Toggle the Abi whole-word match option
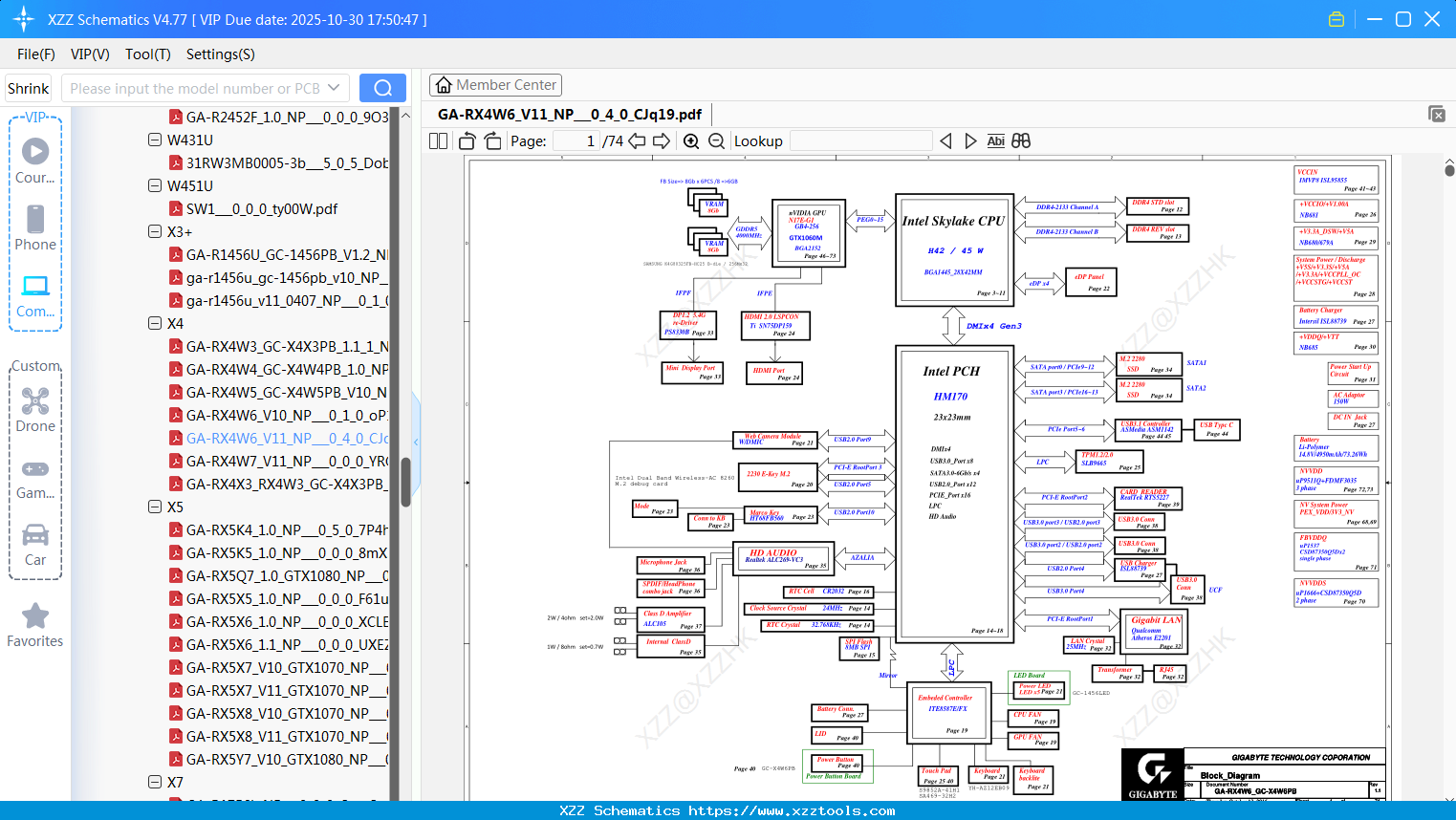 click(995, 141)
